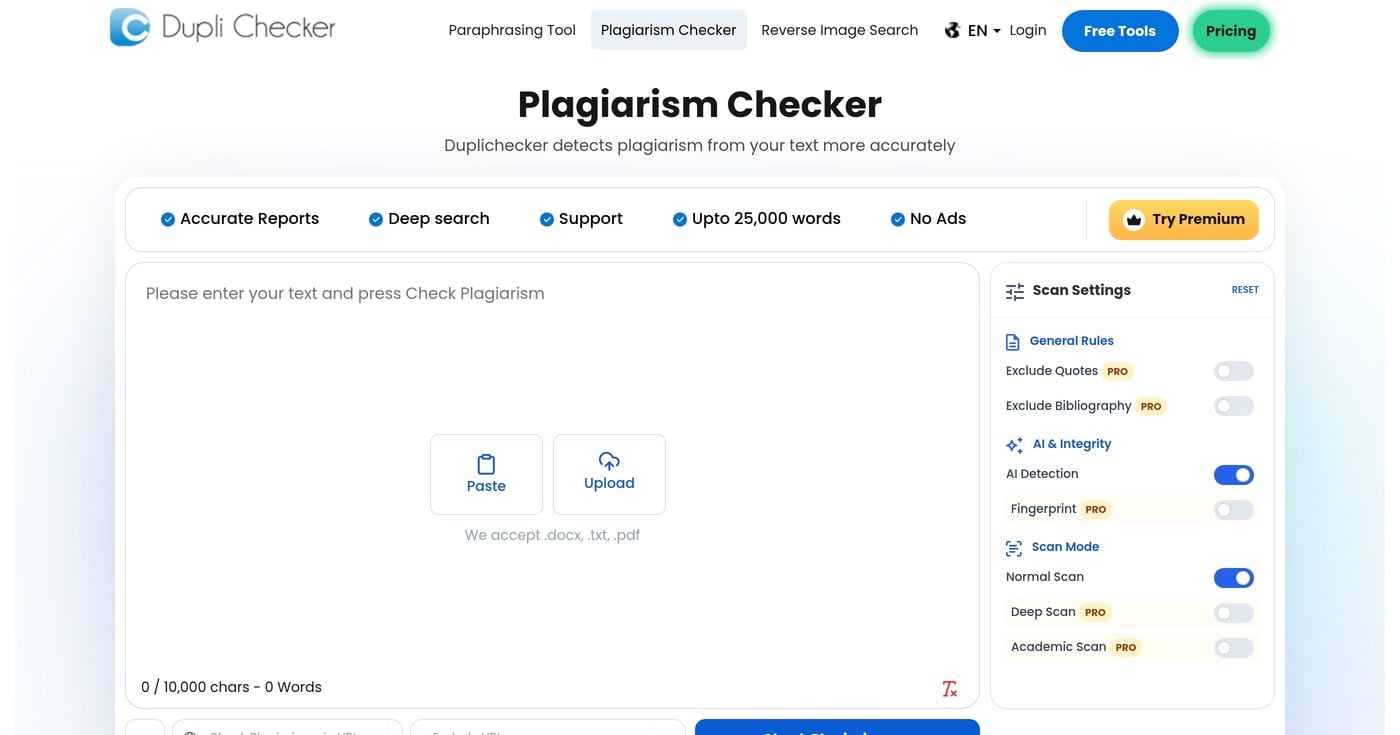Click the Deep search checkmark icon
1400x735 pixels.
coord(376,219)
